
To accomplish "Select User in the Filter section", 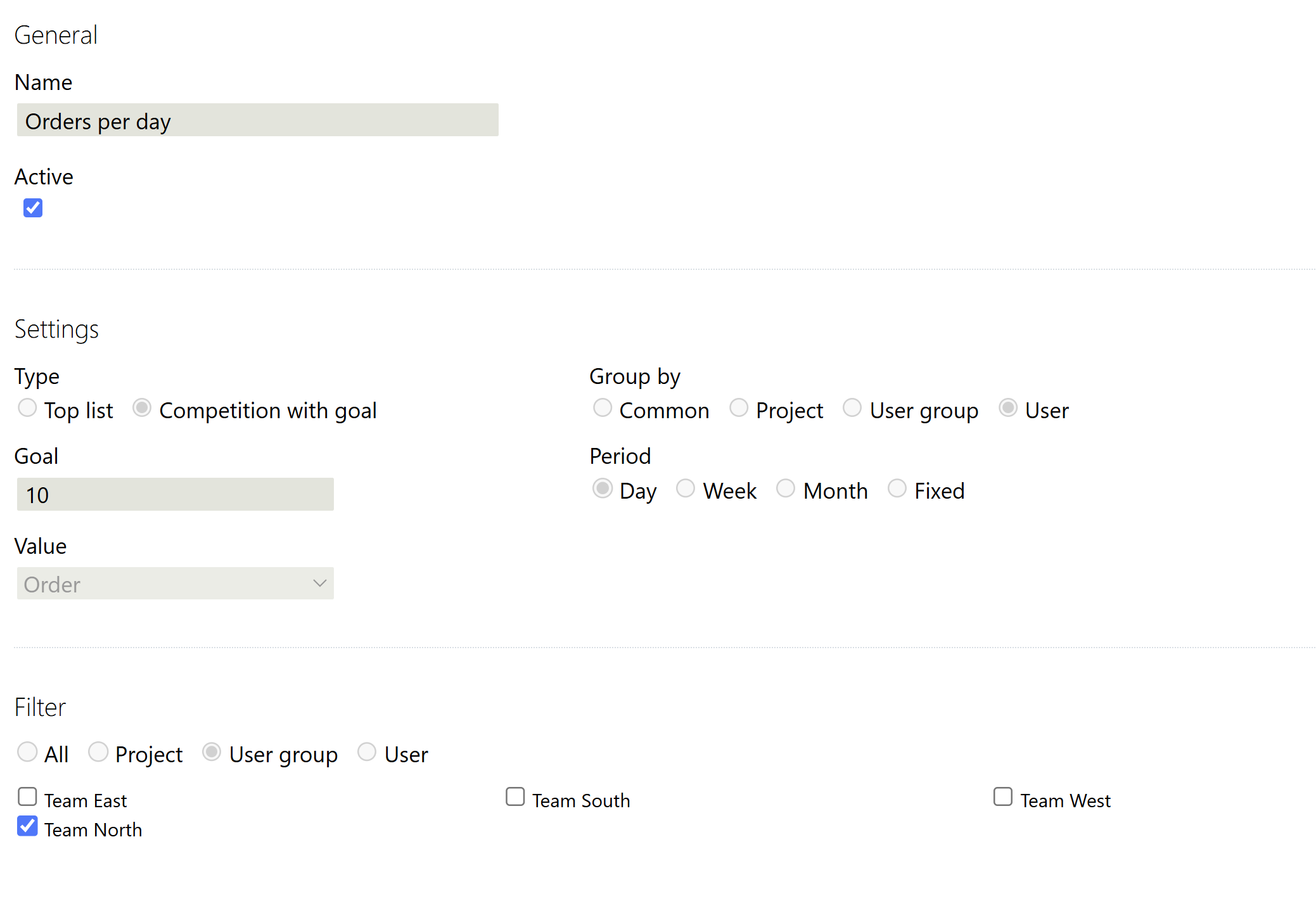I will coord(367,752).
